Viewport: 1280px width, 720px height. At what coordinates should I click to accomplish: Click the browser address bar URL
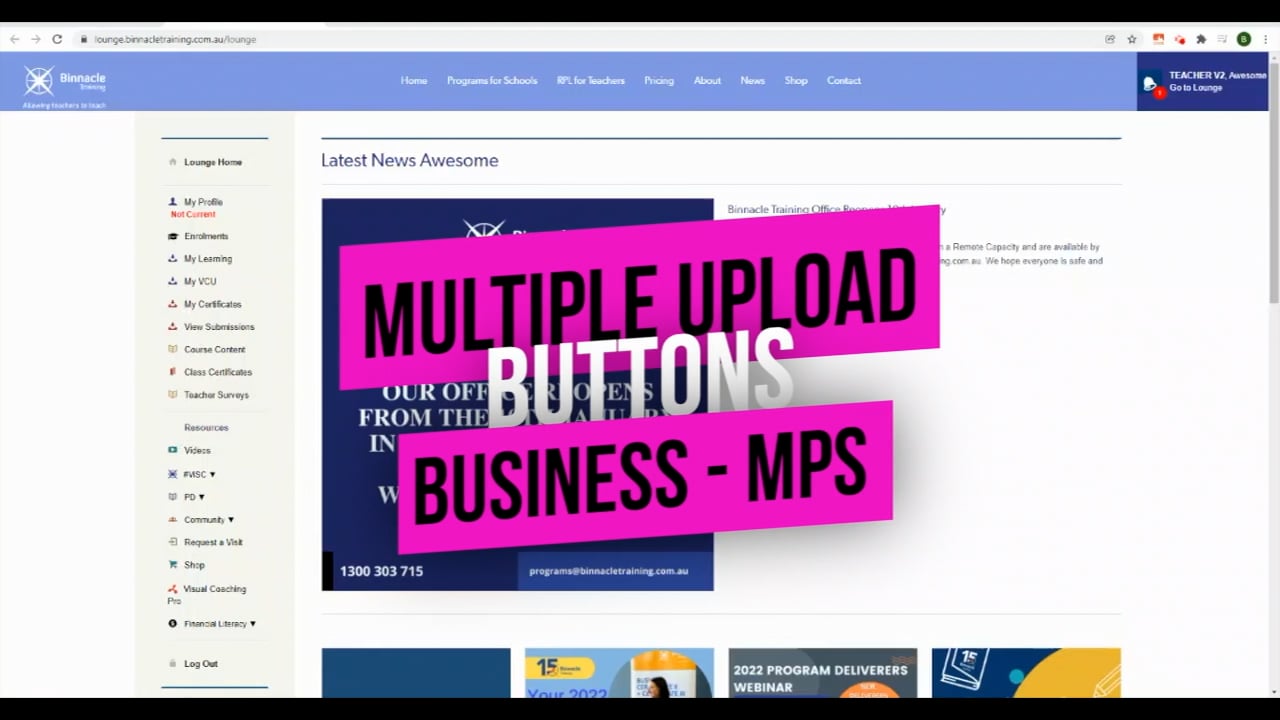[x=175, y=39]
